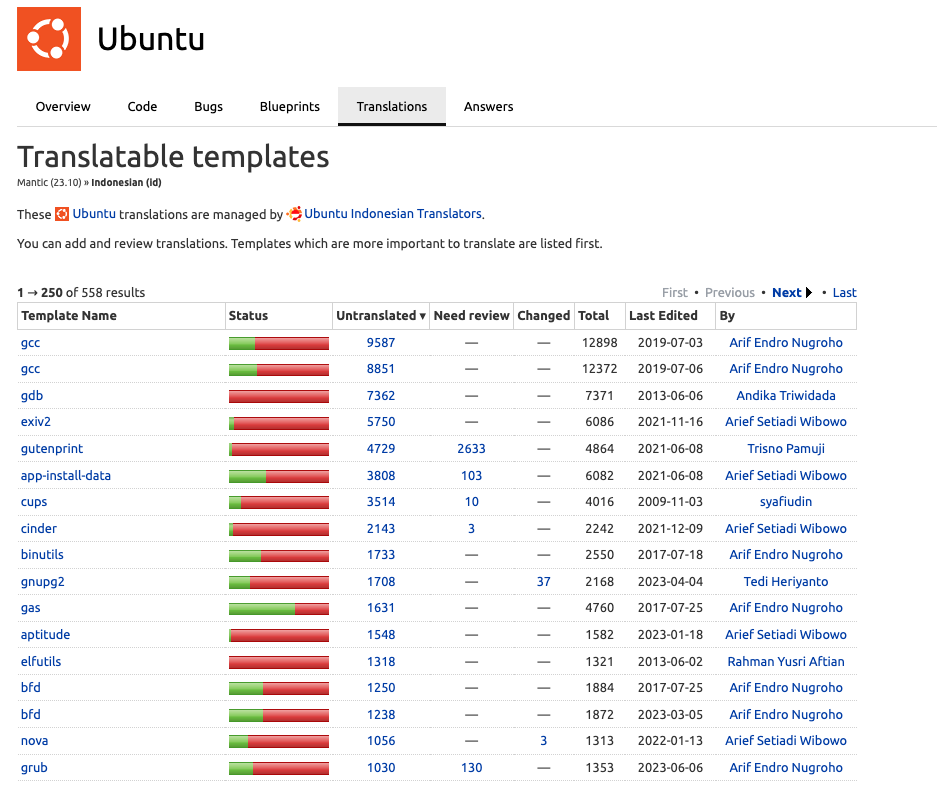Open the gutenprint template link

(52, 449)
